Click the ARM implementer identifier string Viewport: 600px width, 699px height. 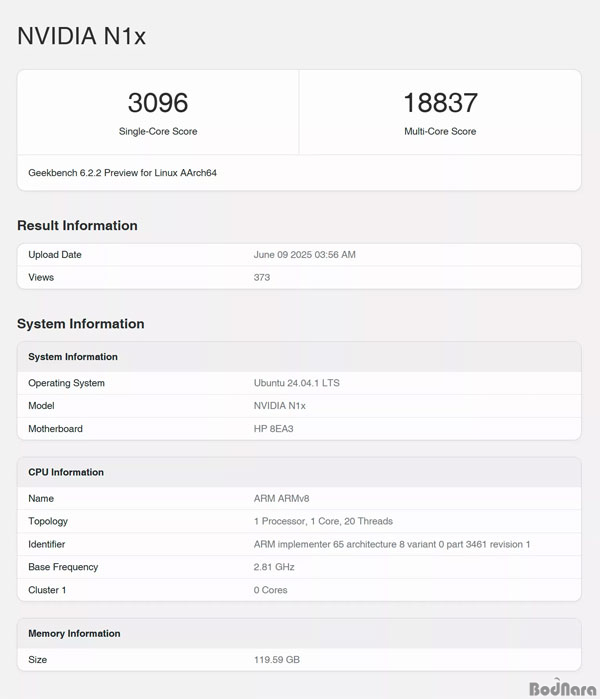point(392,544)
